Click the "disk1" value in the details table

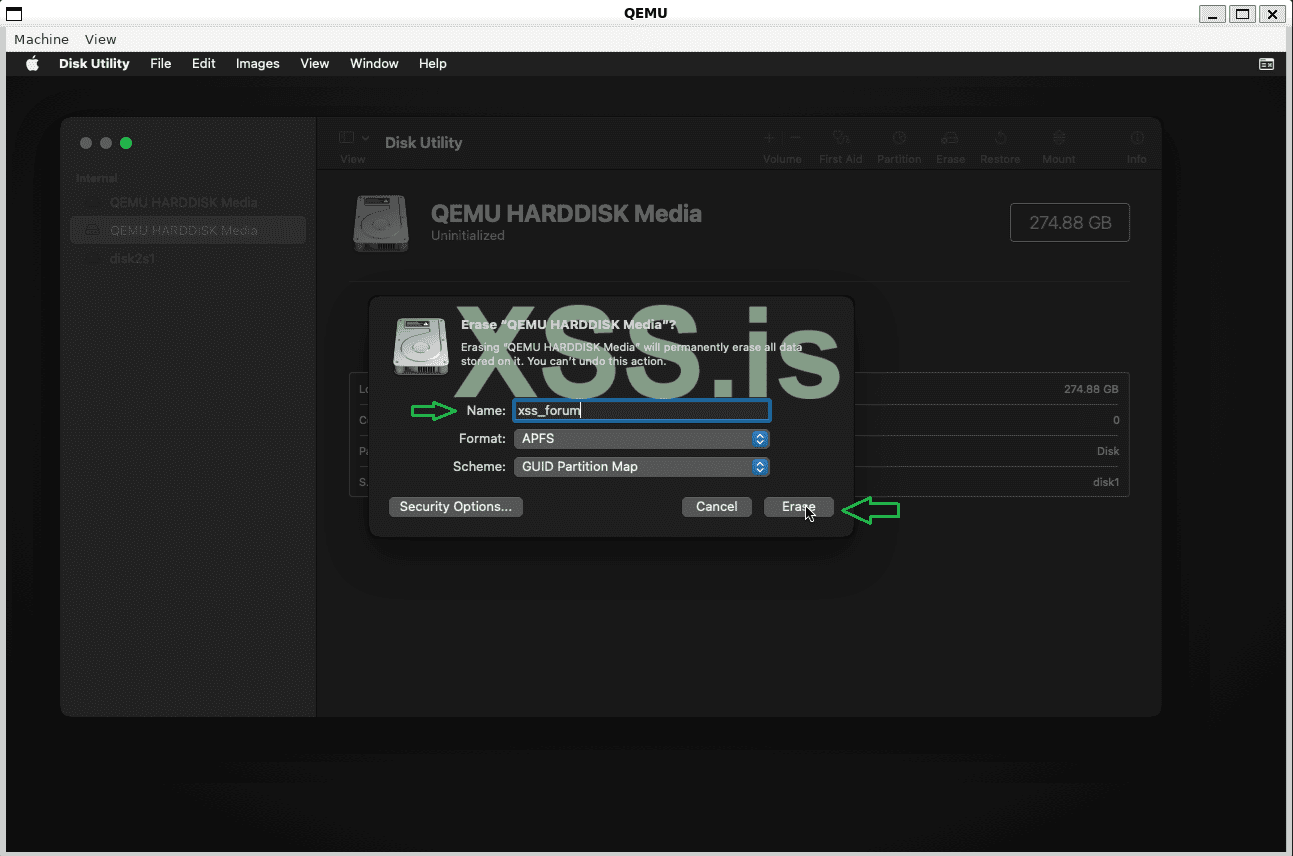point(1106,482)
